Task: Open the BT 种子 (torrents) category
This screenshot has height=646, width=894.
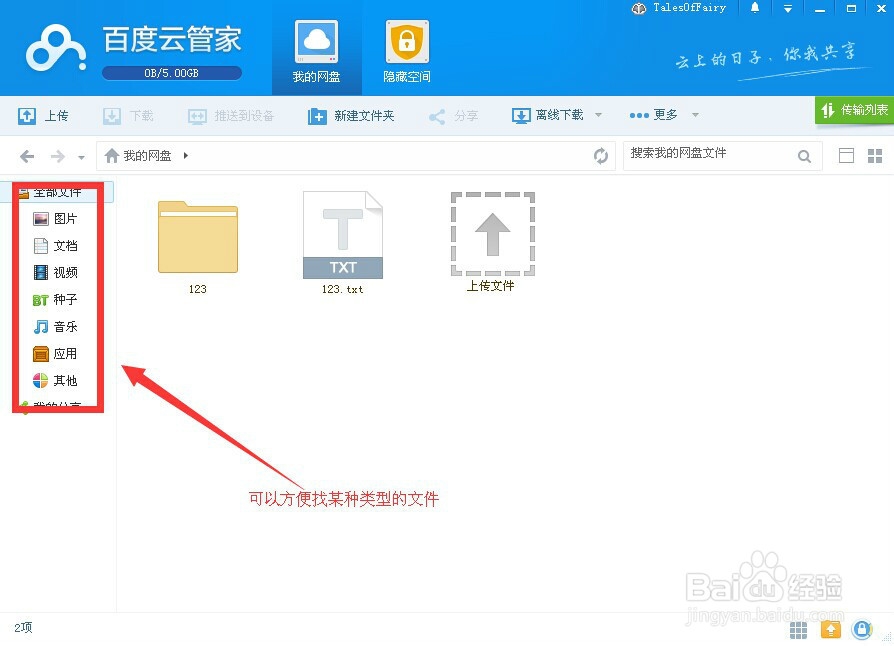Action: point(66,299)
